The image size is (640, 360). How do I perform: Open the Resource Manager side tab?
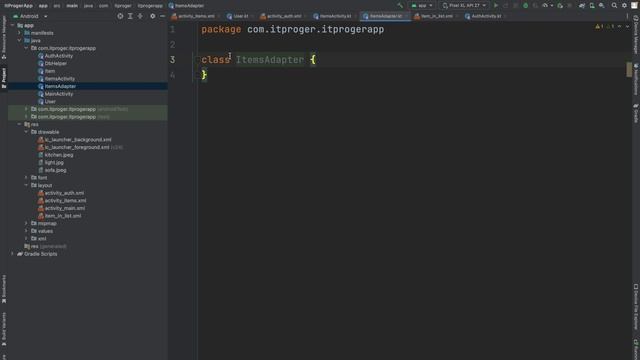4,38
